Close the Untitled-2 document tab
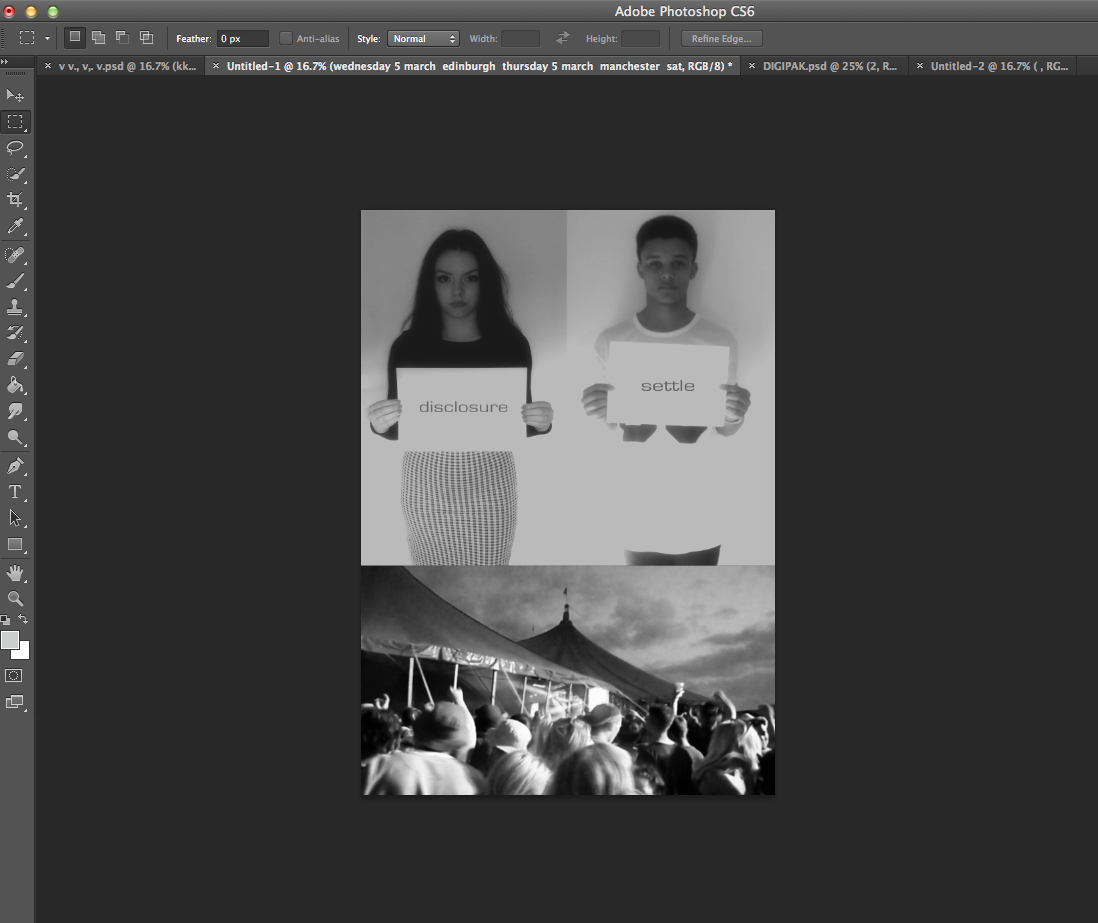 click(x=919, y=66)
